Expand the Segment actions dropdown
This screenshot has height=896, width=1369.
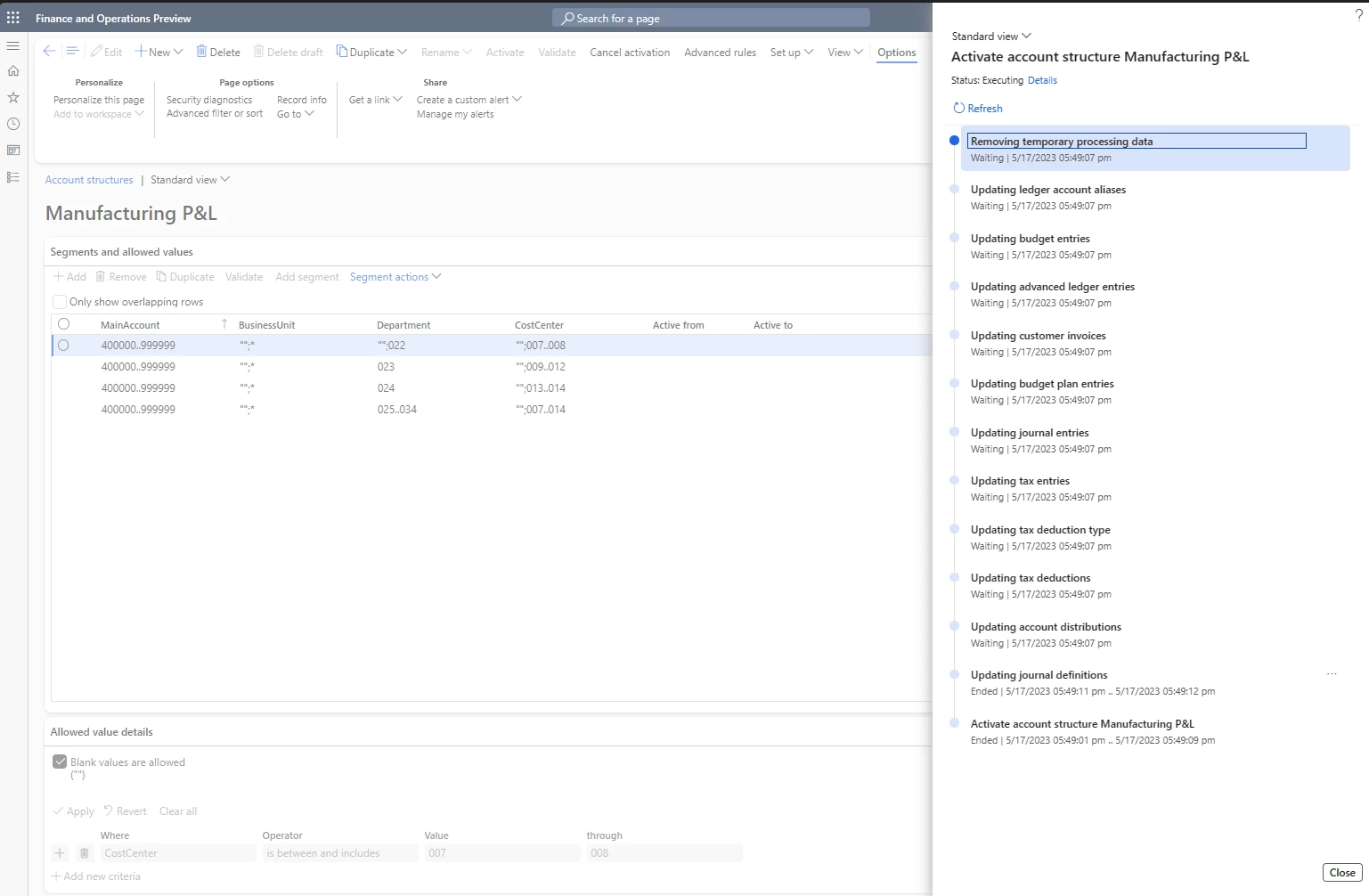(x=395, y=277)
